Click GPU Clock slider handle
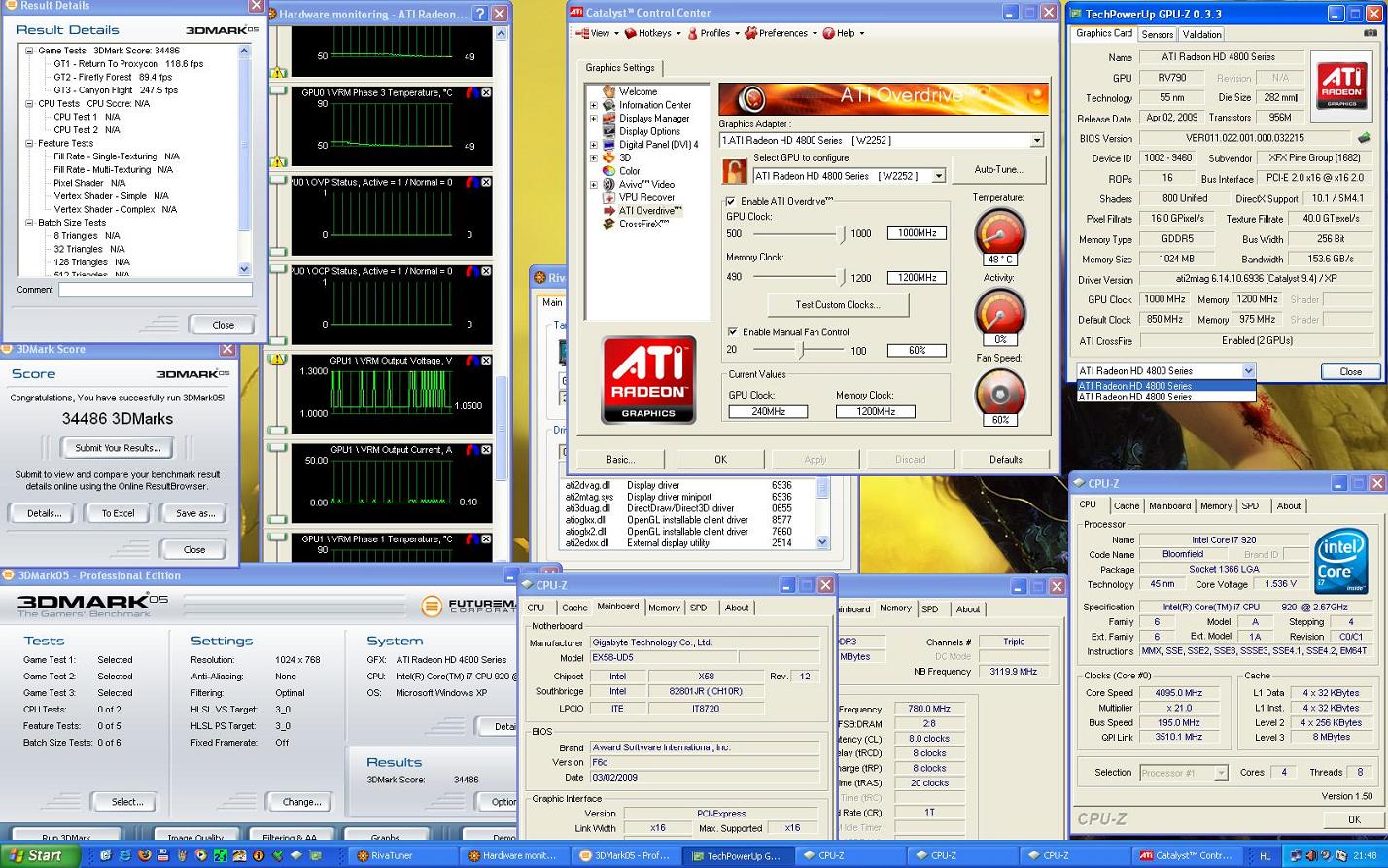The image size is (1388, 868). click(x=842, y=233)
